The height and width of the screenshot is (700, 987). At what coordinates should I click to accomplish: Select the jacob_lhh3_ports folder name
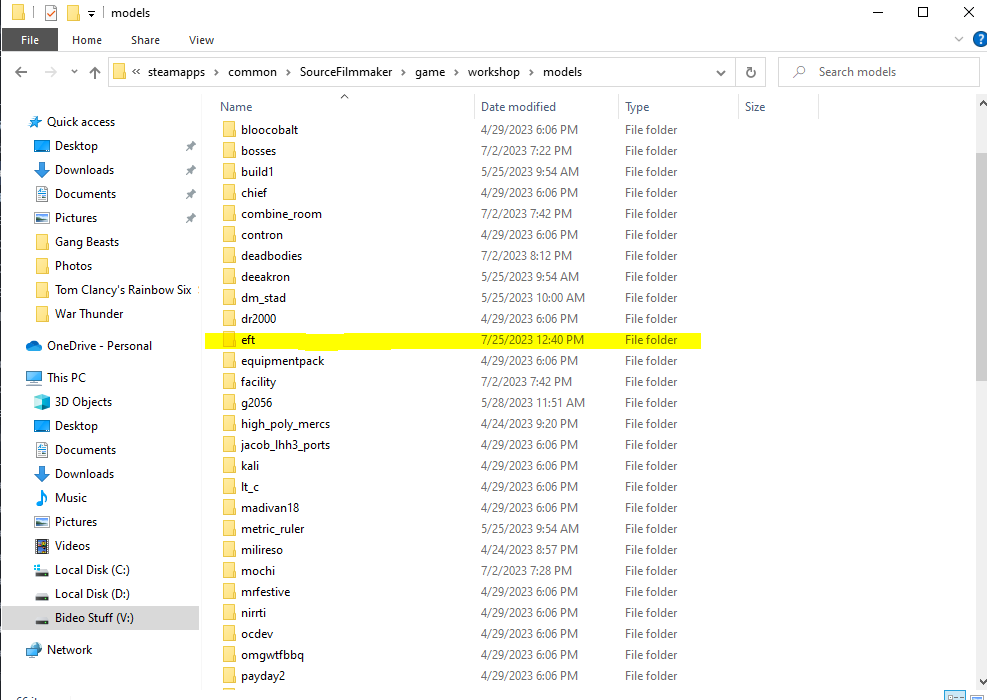point(285,445)
